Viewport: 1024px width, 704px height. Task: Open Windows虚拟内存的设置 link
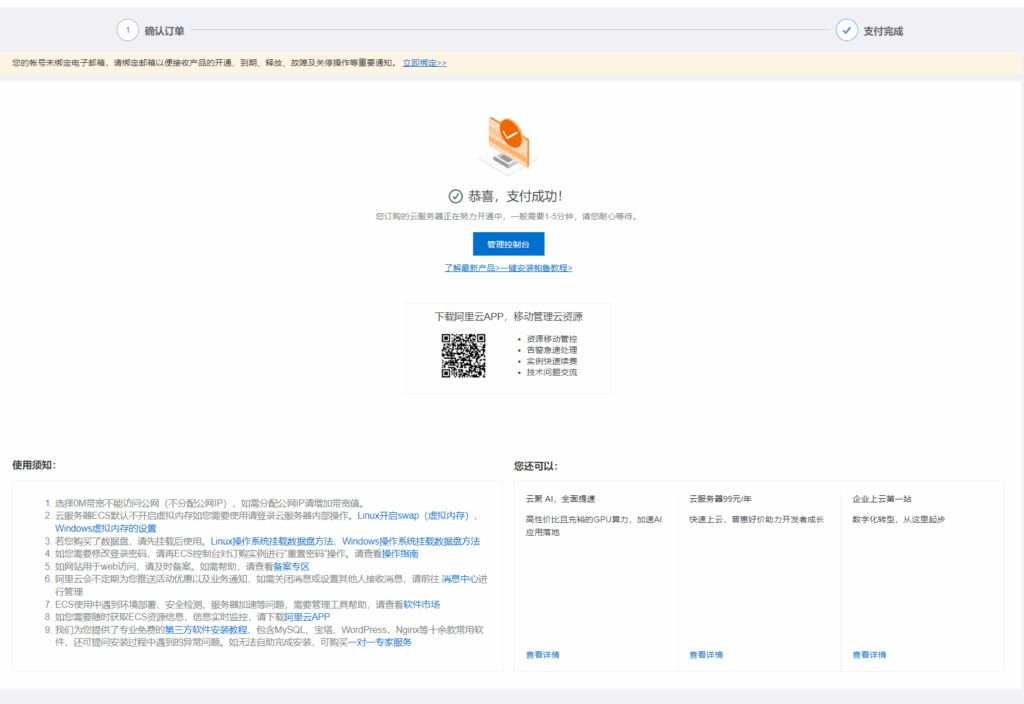pyautogui.click(x=105, y=529)
